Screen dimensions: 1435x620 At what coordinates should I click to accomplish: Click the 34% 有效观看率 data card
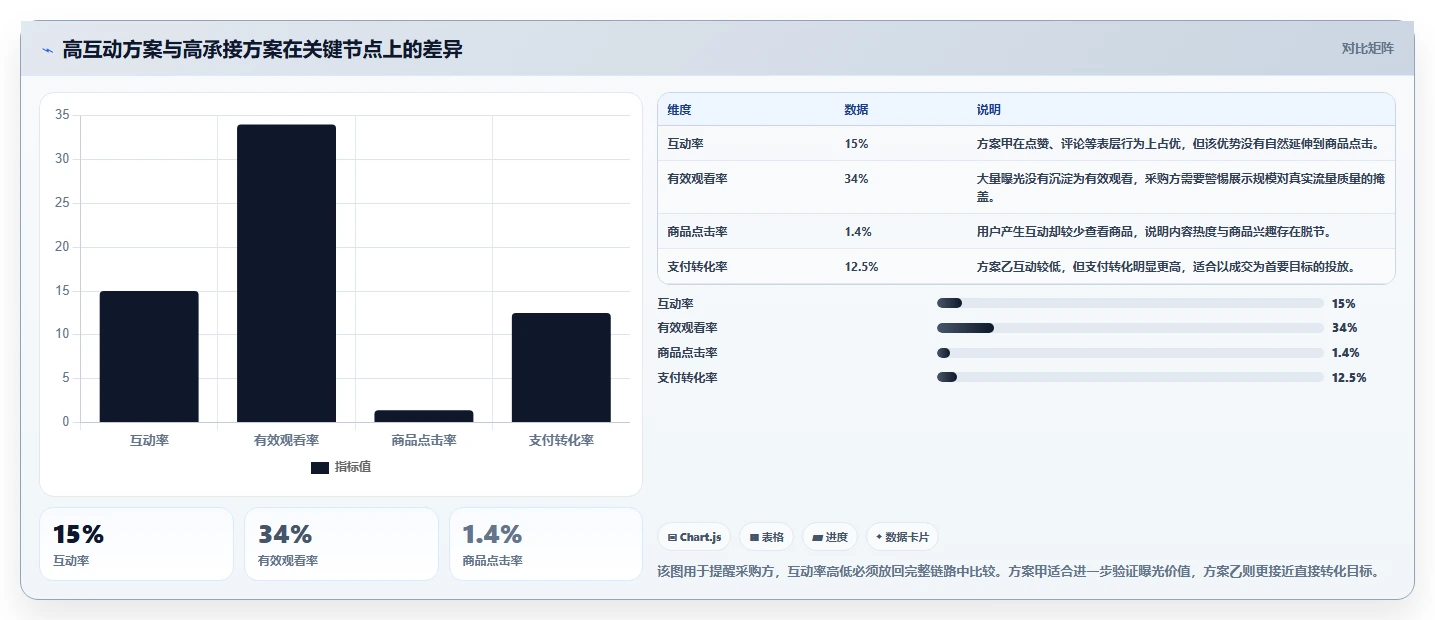[x=341, y=544]
